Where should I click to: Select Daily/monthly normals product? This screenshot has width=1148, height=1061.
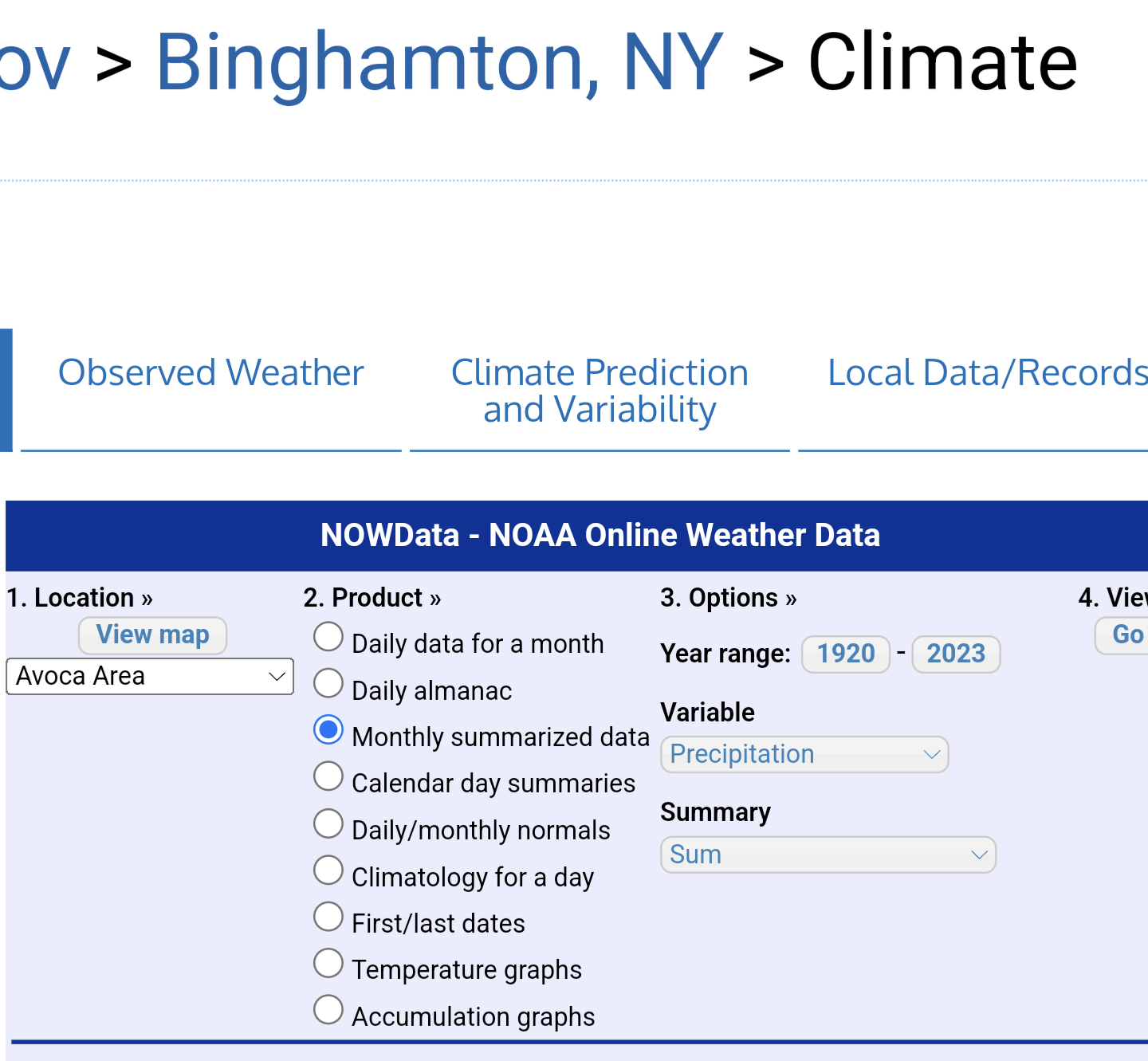tap(328, 823)
